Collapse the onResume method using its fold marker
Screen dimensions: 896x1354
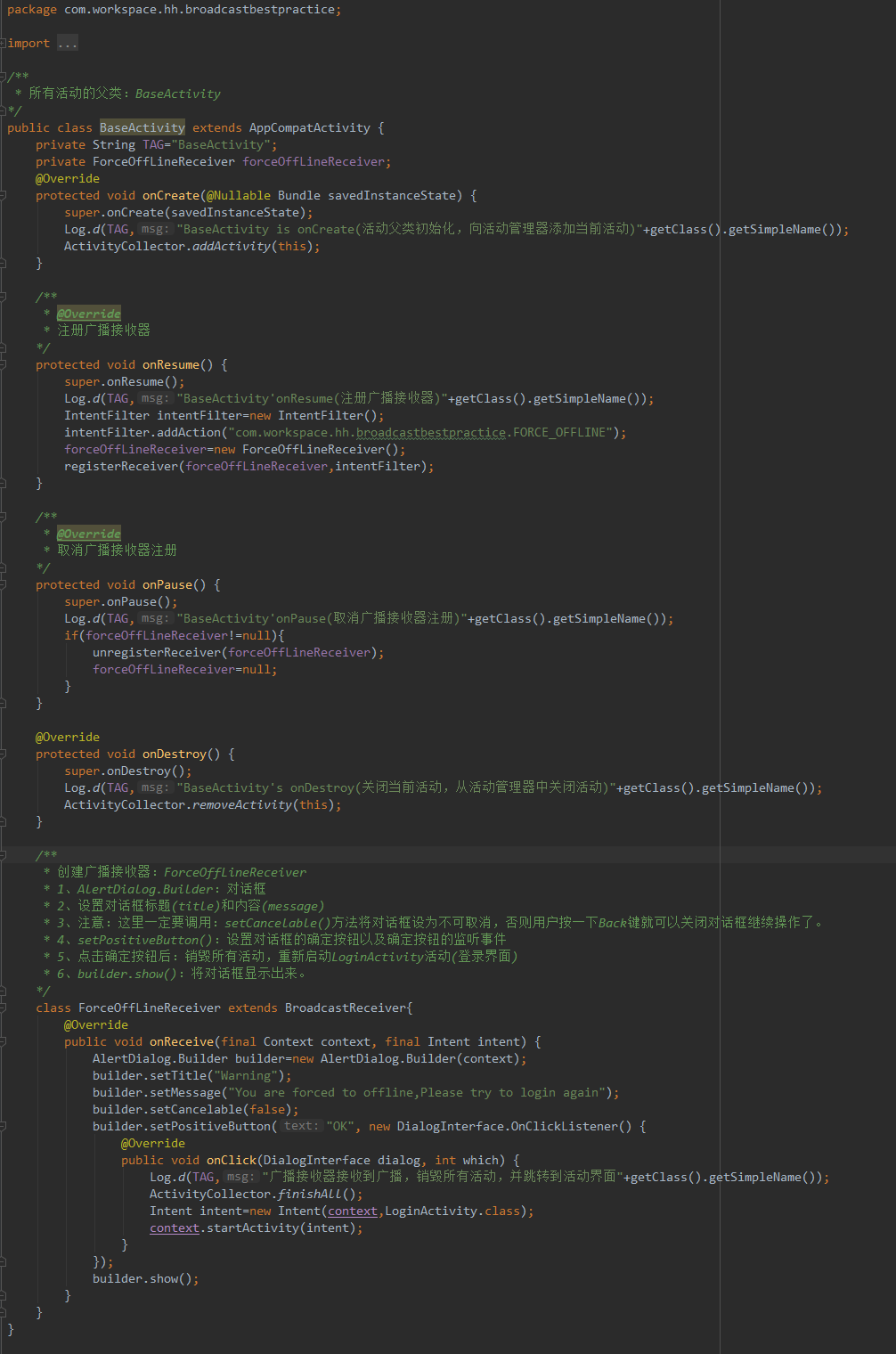tap(4, 364)
